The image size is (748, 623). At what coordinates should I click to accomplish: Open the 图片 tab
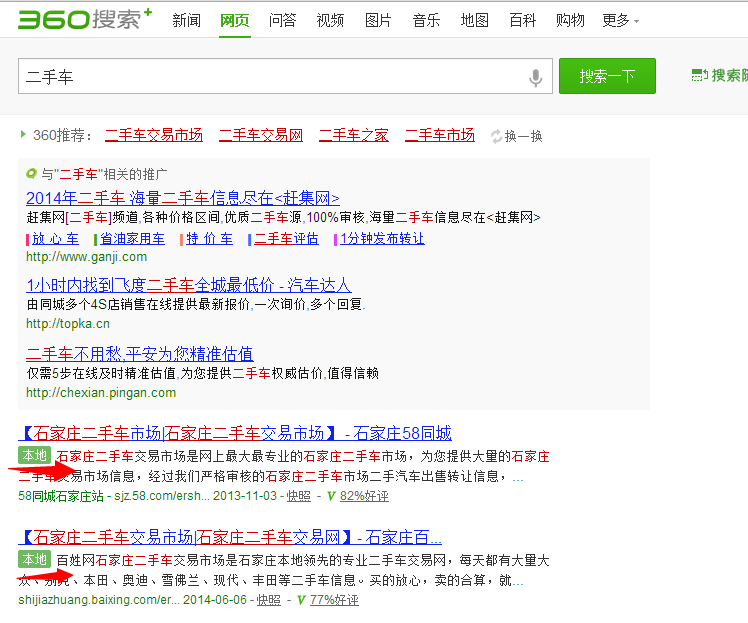point(378,21)
